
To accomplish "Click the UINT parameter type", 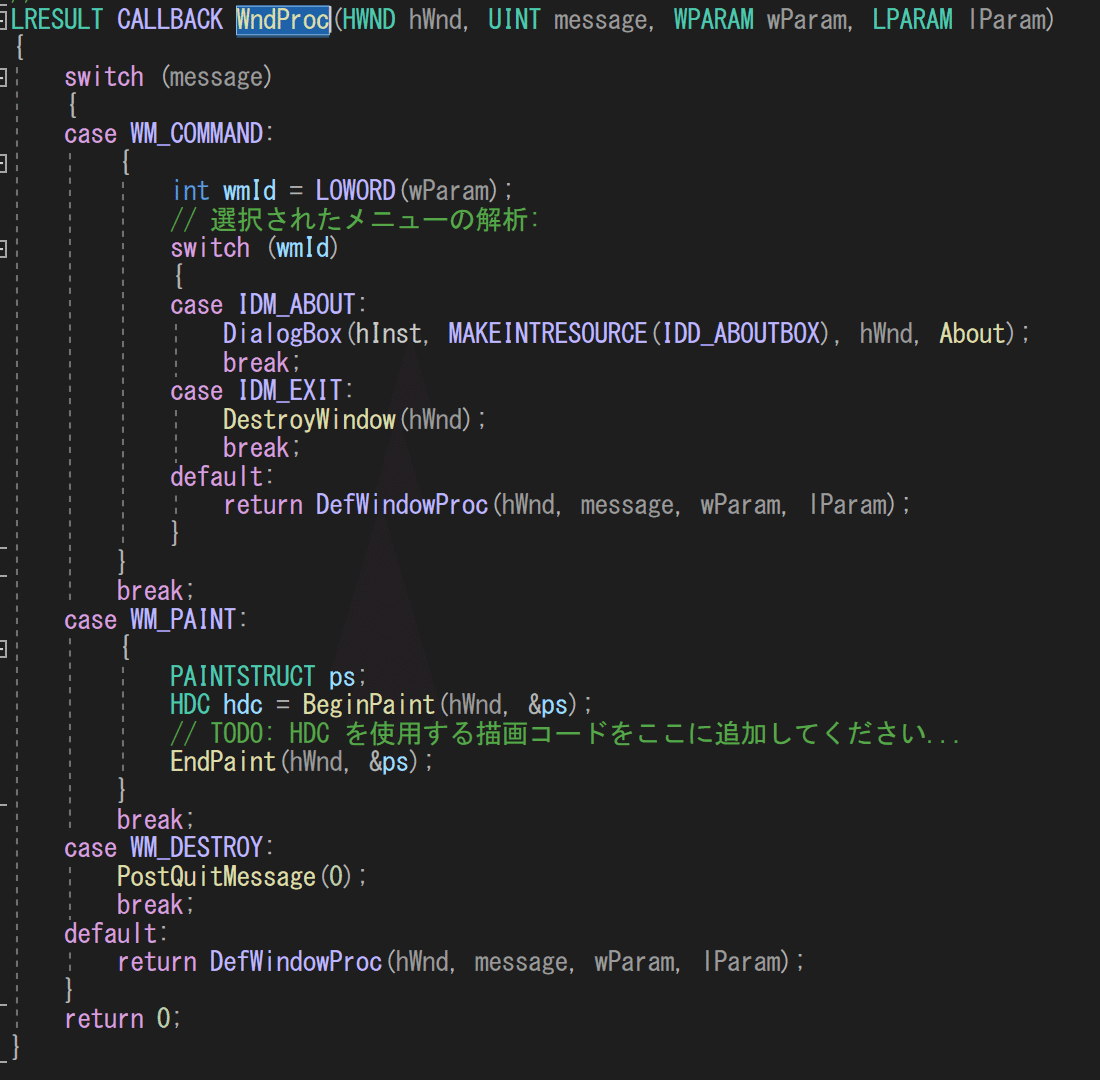I will click(x=514, y=20).
